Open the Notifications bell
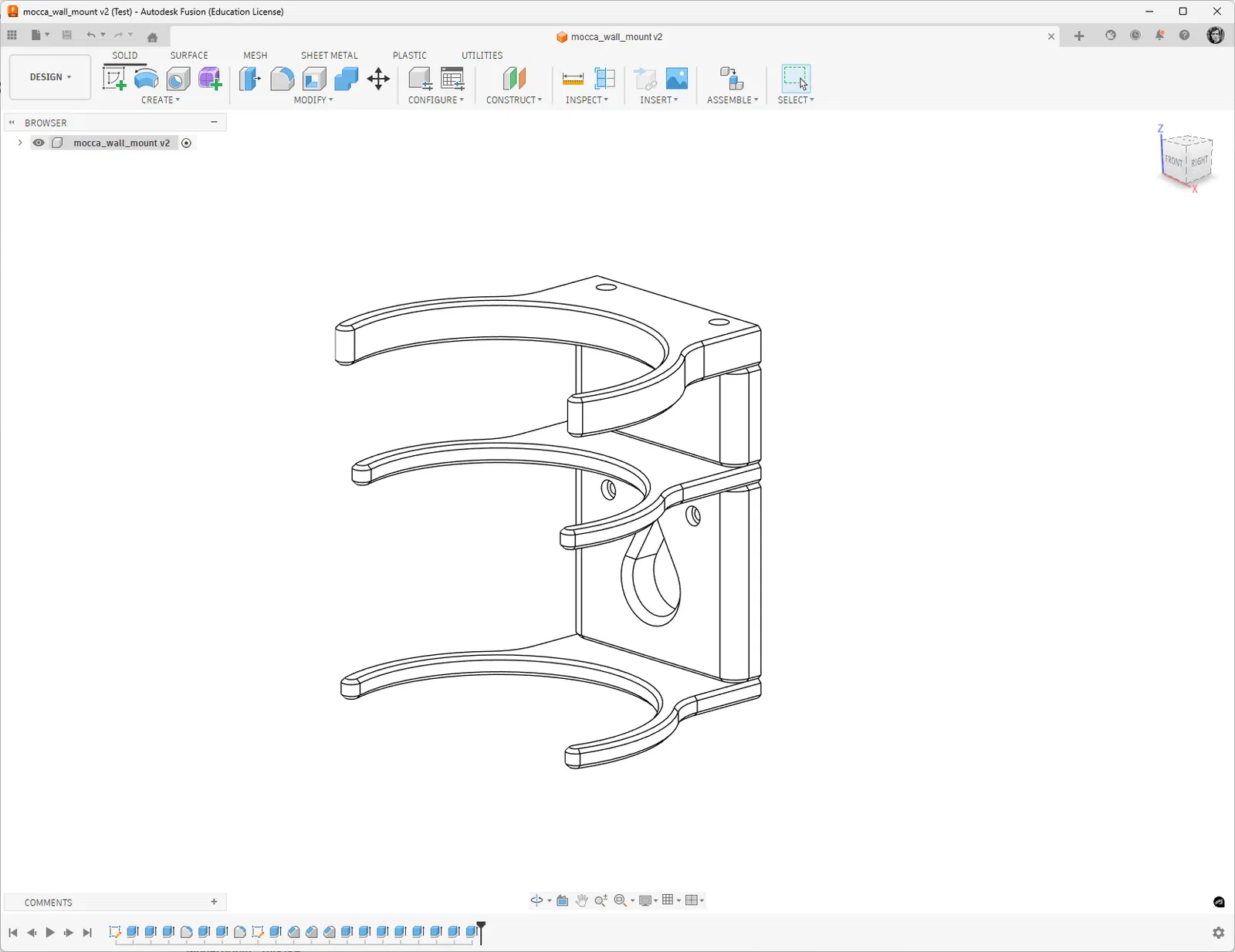 click(1160, 35)
